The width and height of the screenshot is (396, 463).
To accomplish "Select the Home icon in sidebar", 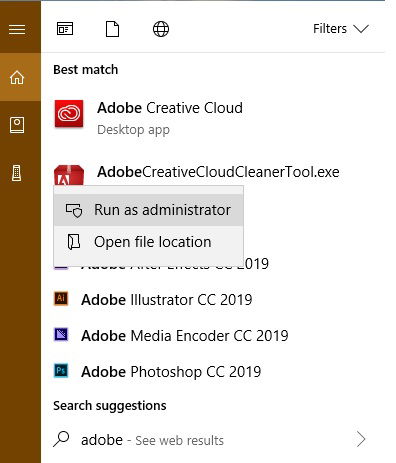I will click(x=17, y=78).
